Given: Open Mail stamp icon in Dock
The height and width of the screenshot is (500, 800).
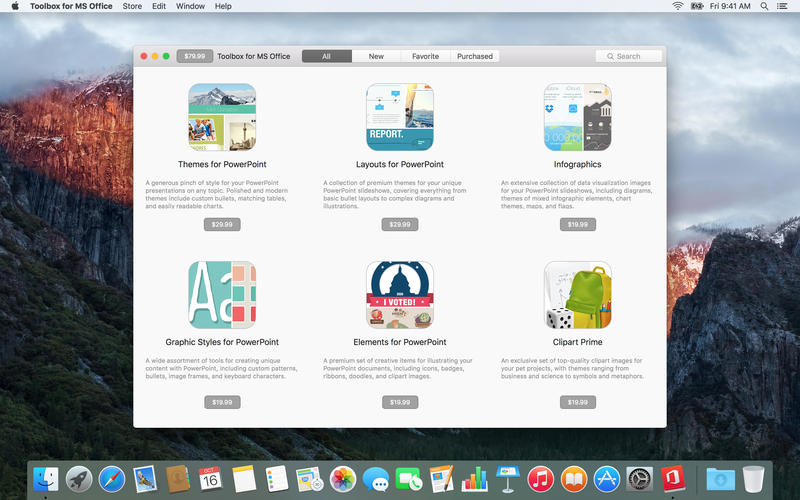Looking at the screenshot, I should click(x=145, y=480).
